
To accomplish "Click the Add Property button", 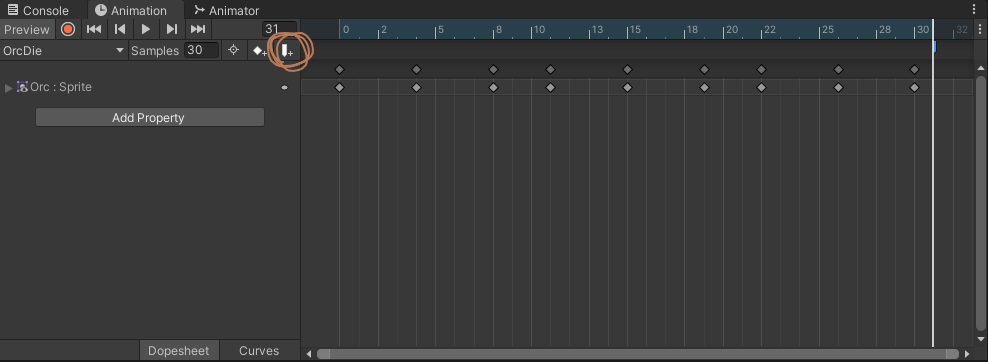I will tap(149, 118).
